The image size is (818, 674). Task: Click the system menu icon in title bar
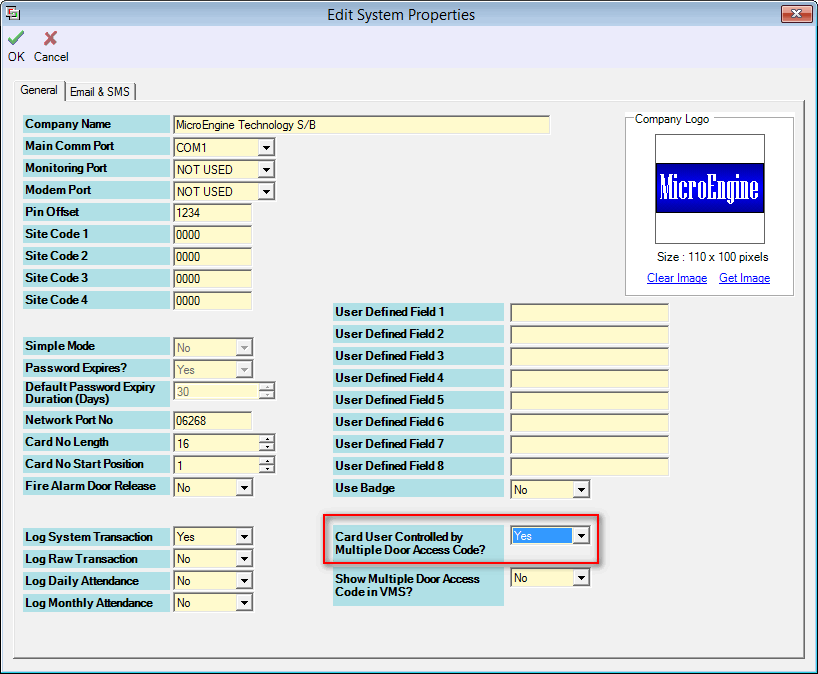[x=13, y=14]
